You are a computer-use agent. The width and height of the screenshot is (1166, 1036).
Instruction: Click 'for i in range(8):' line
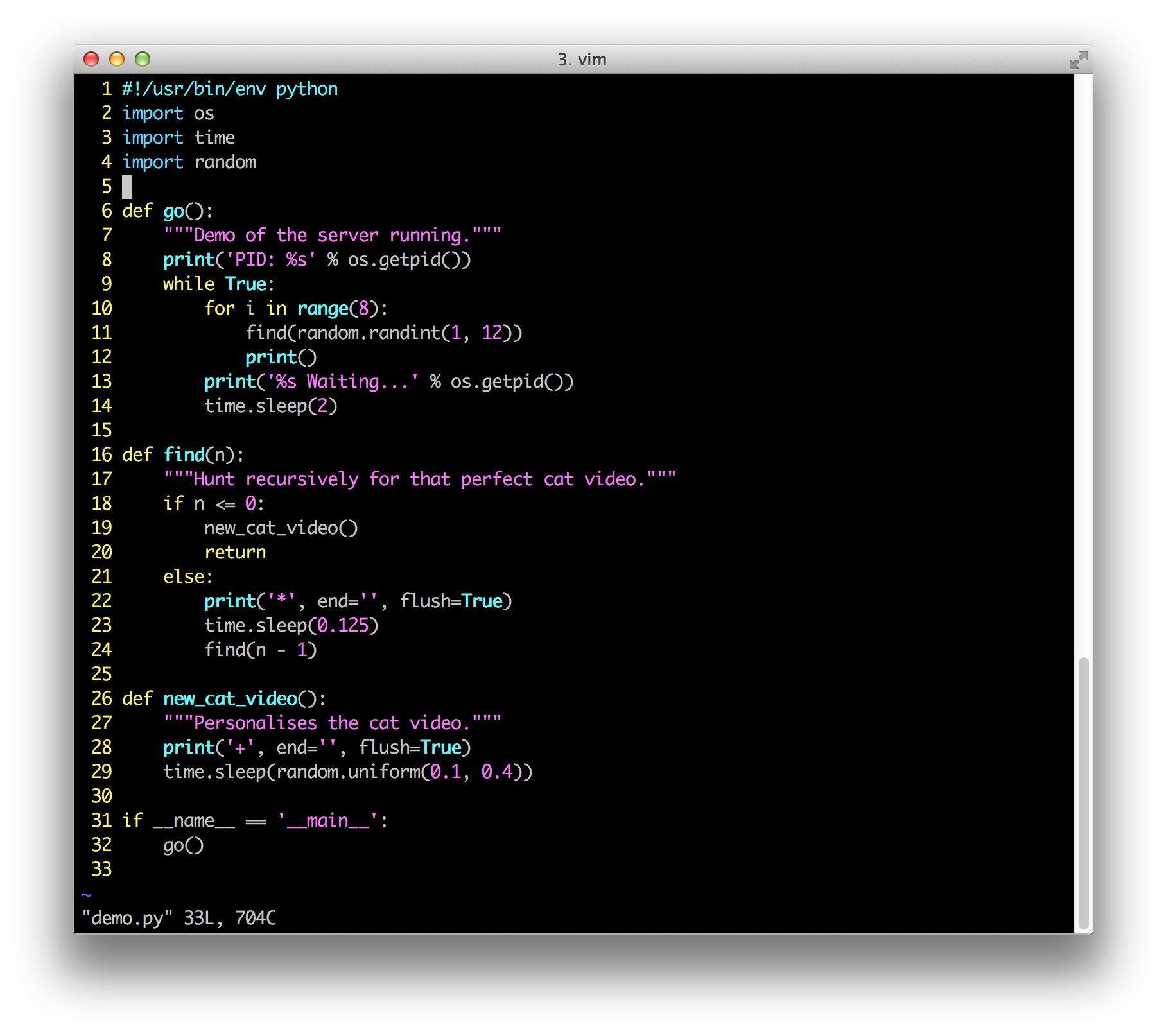point(296,309)
